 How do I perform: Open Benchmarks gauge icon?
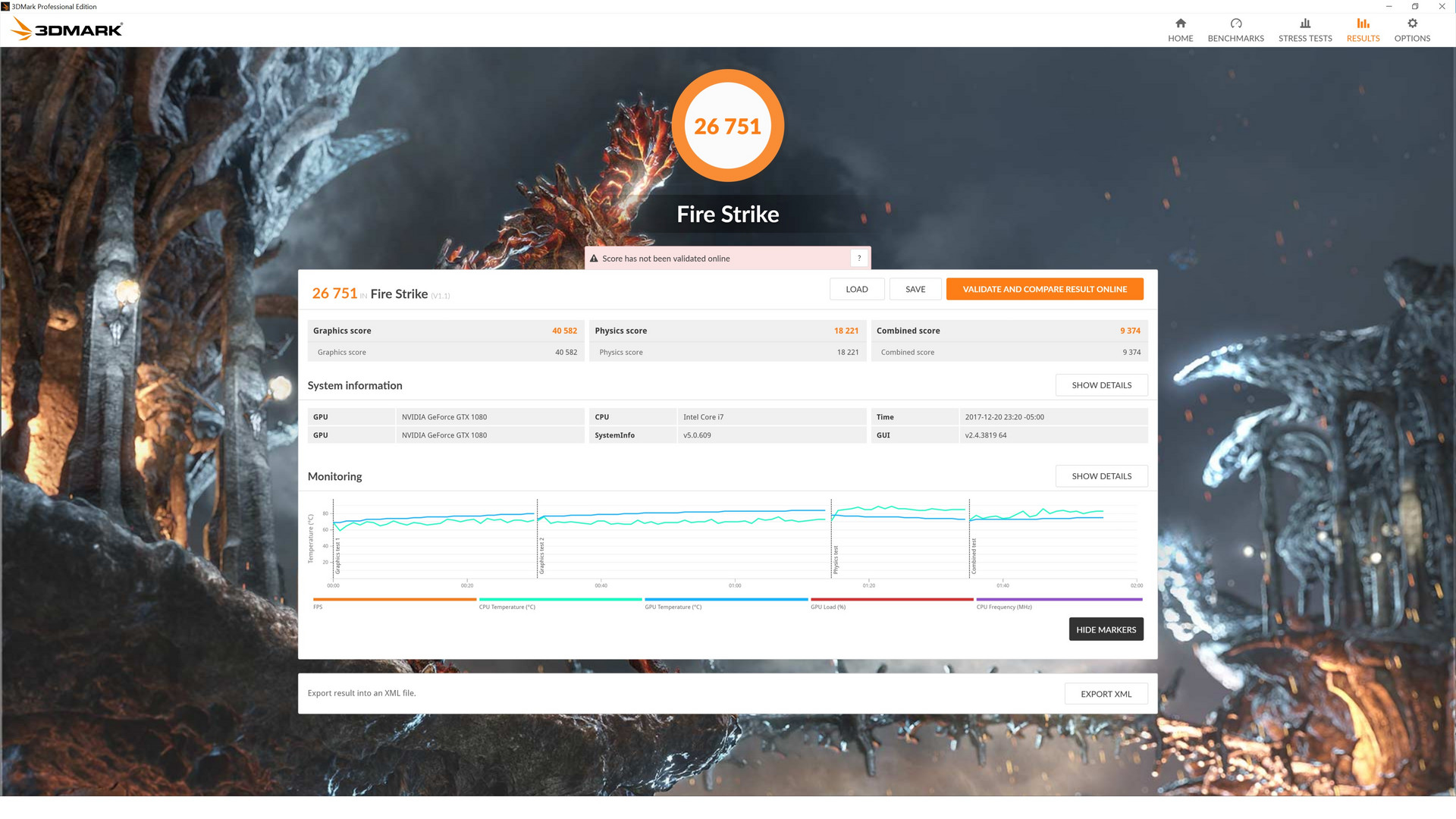(1235, 24)
